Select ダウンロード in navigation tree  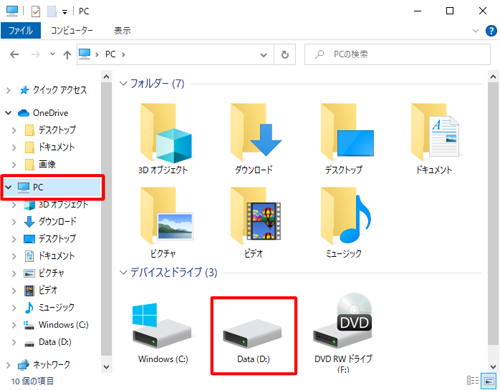(57, 221)
